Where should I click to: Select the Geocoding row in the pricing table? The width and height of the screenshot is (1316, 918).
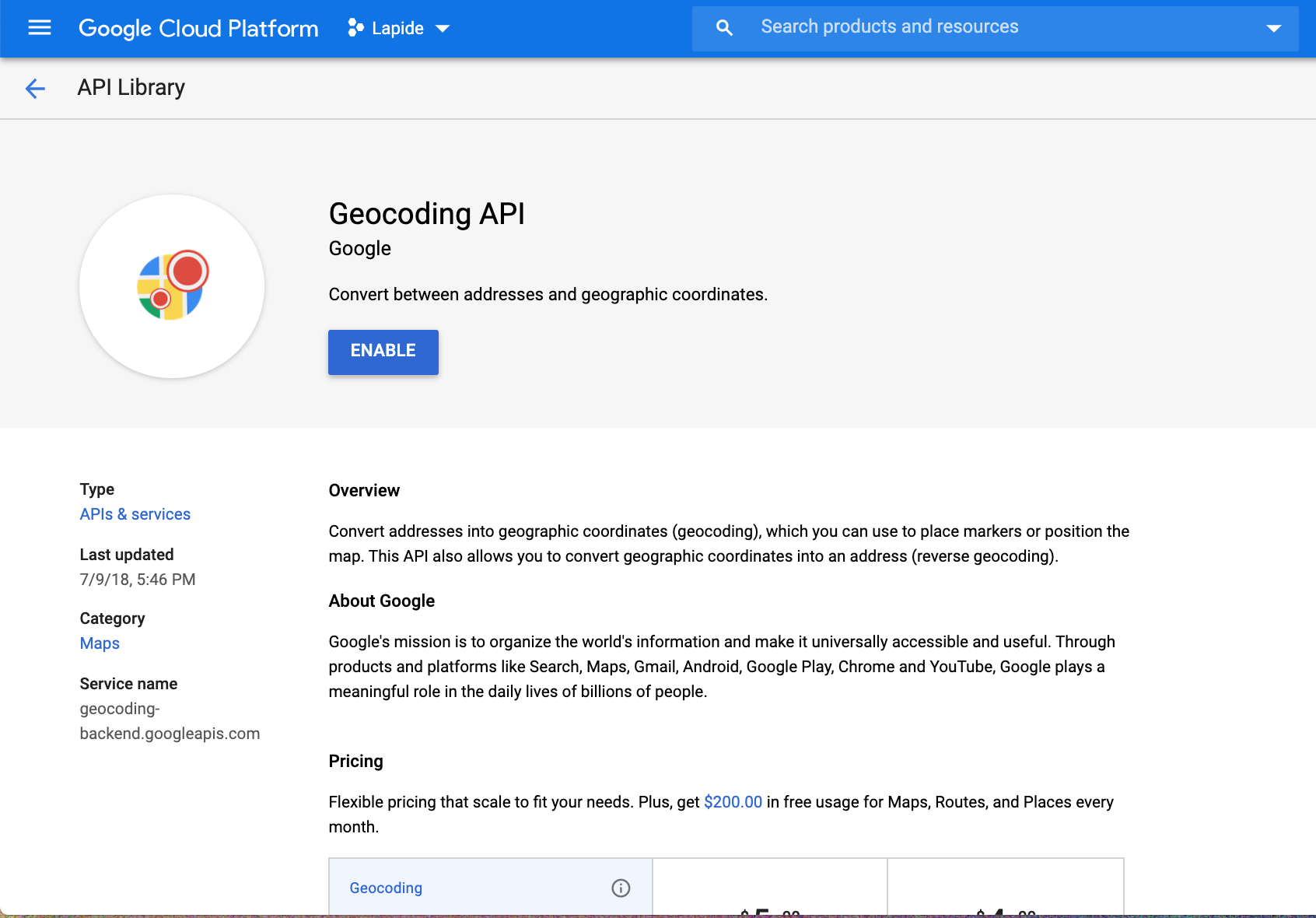385,887
